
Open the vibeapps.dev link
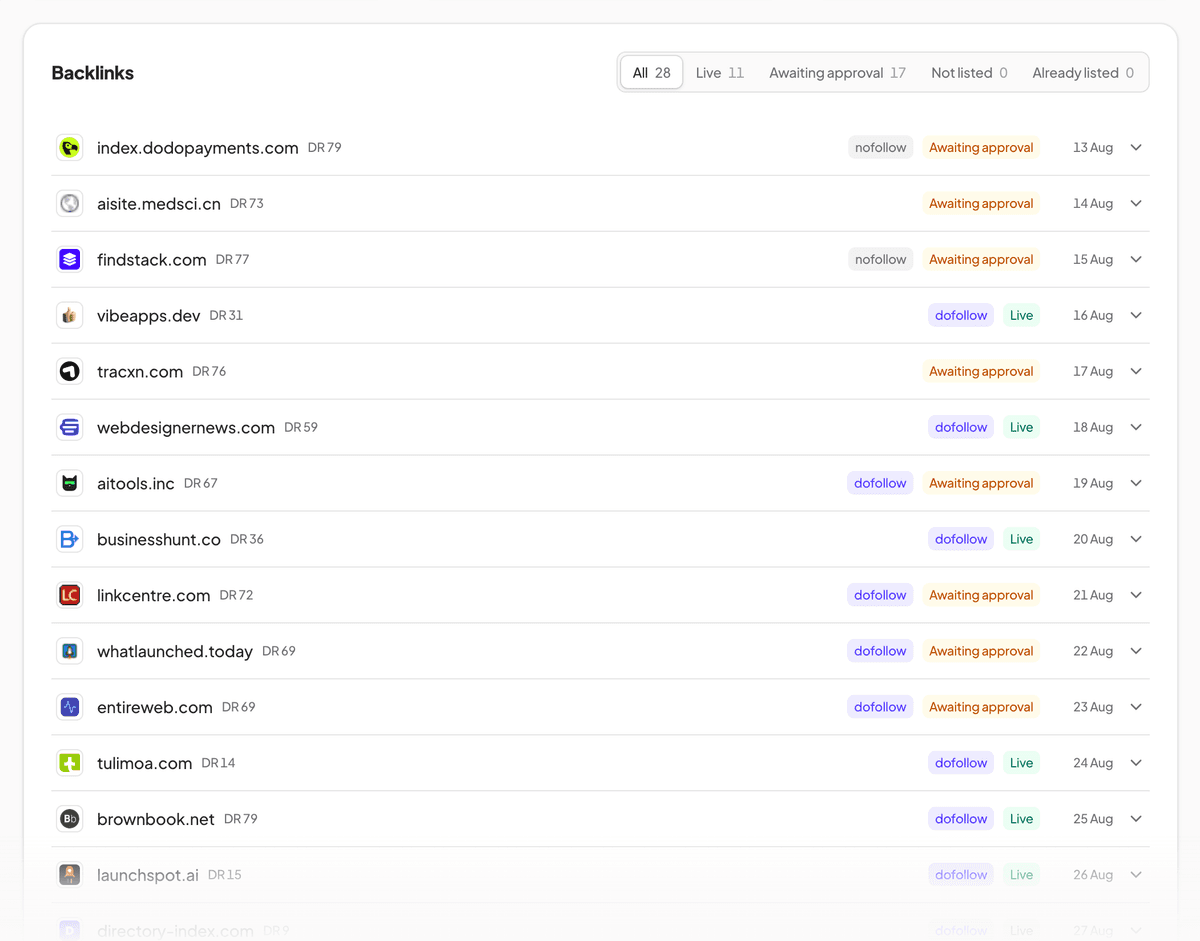149,316
